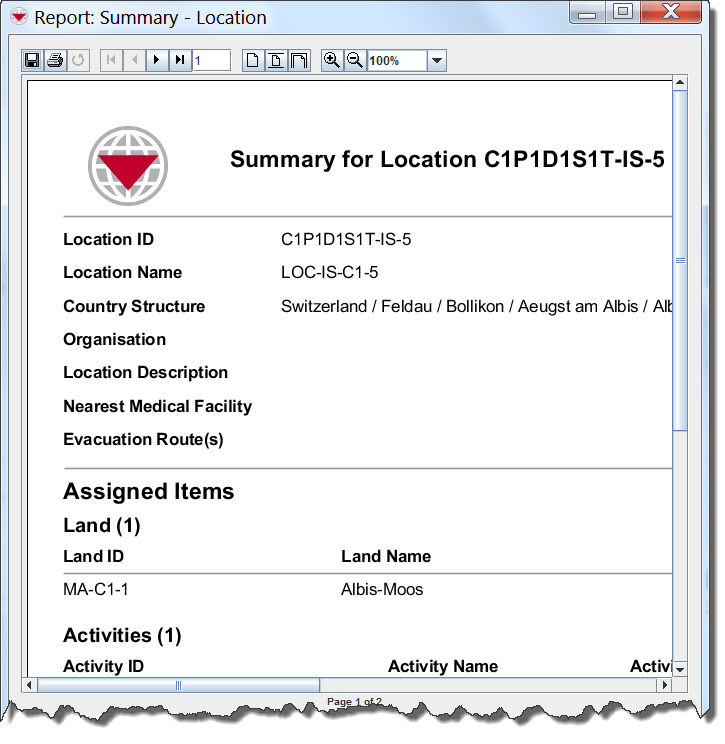Zoom in on the report
This screenshot has width=725, height=744.
(332, 61)
